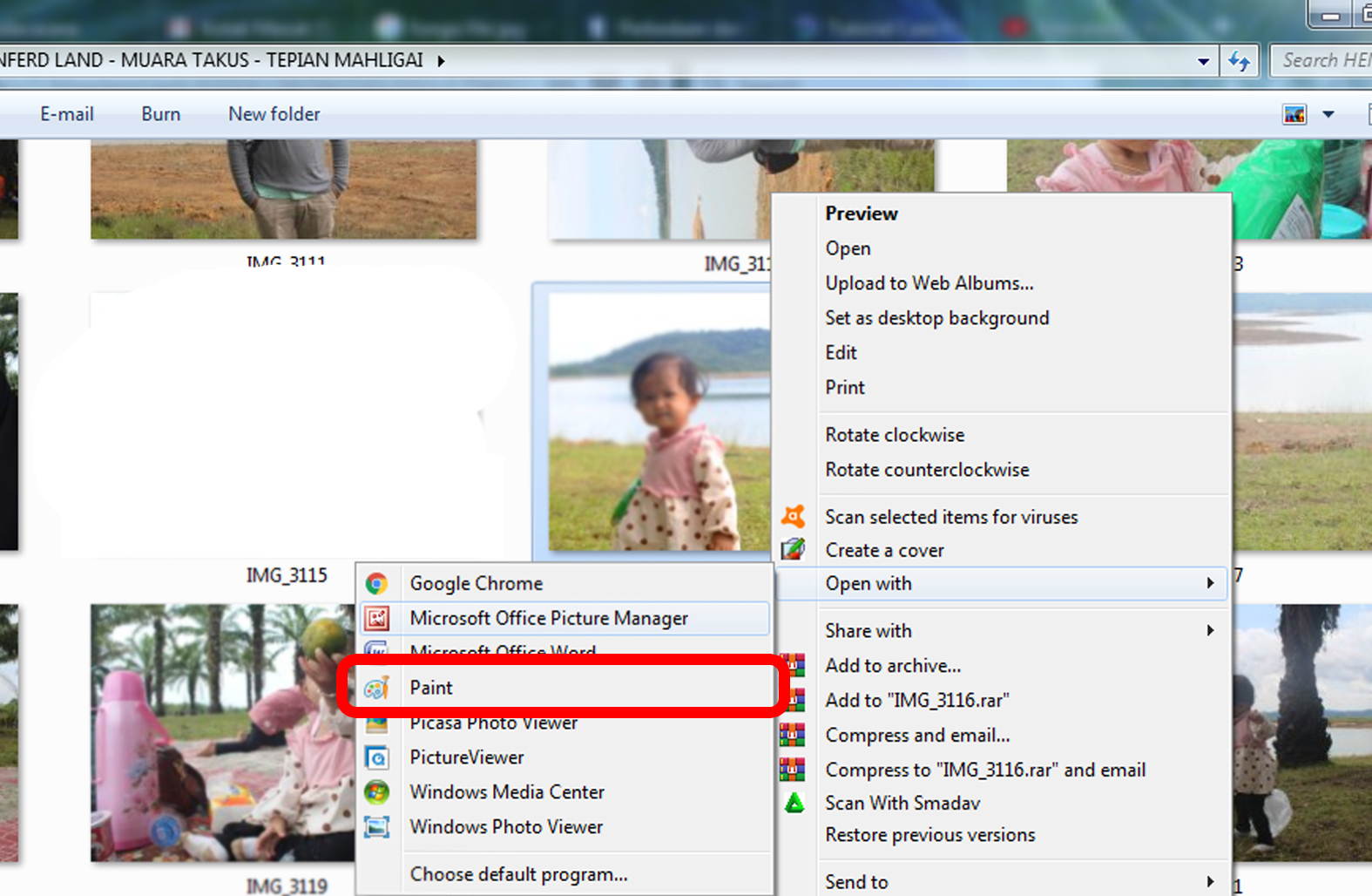1372x896 pixels.
Task: Click the Avast icon beside Scan selected items
Action: [x=793, y=517]
